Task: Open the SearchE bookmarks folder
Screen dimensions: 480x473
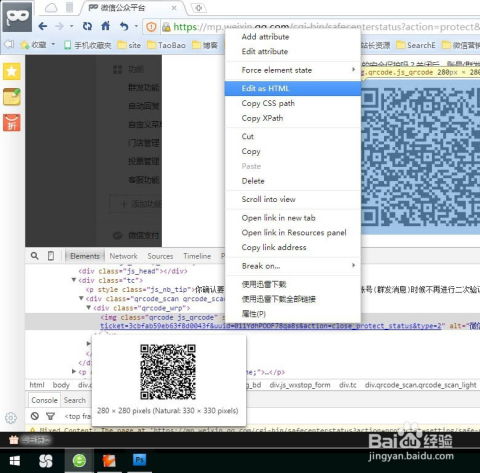Action: pos(416,45)
